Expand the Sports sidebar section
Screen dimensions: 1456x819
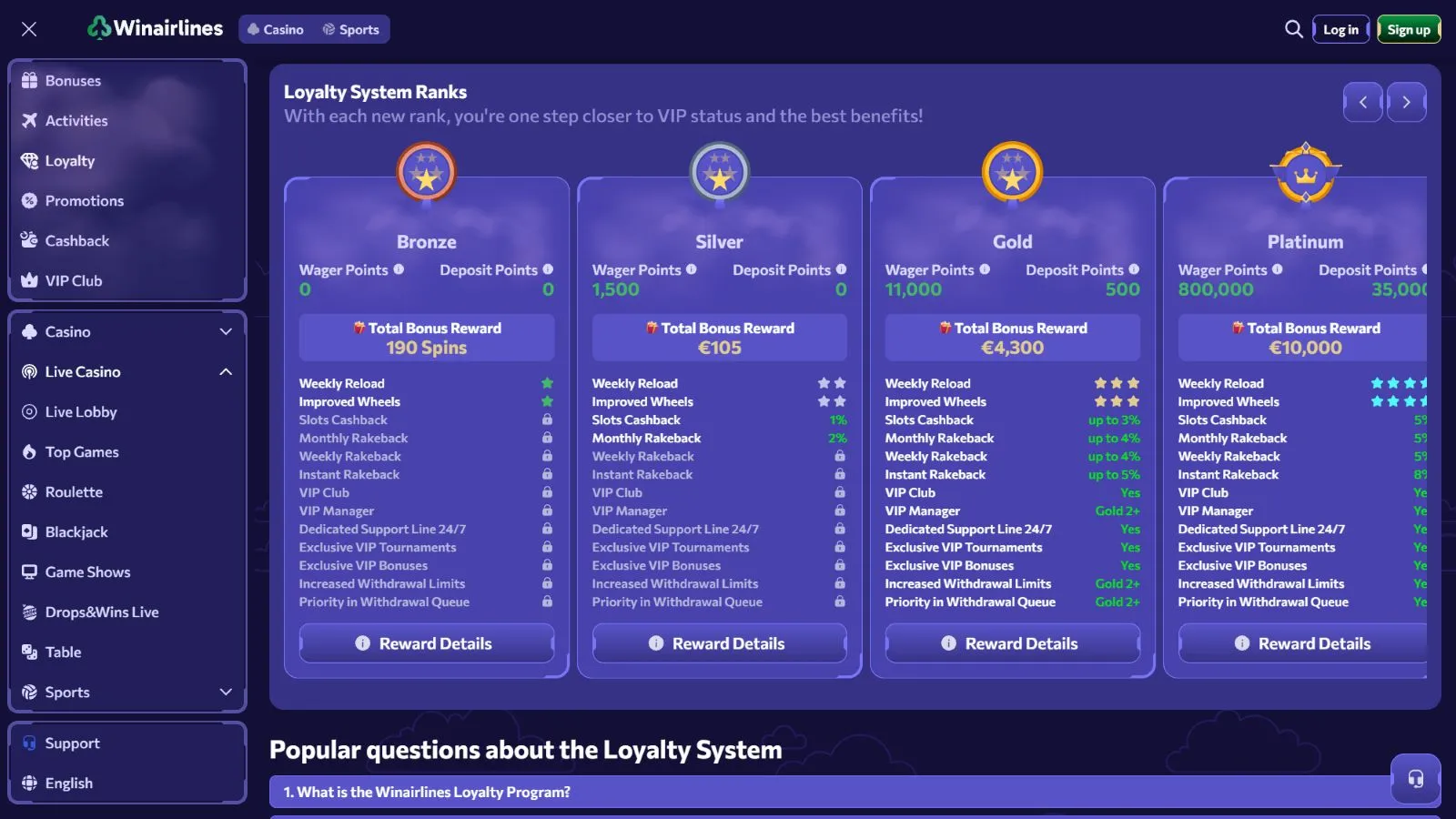[x=226, y=693]
